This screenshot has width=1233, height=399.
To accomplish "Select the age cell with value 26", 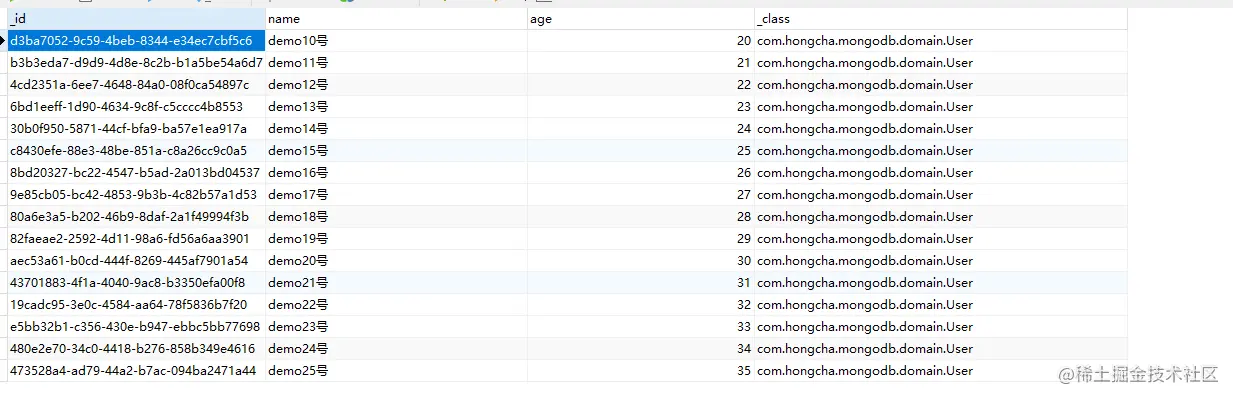I will click(641, 173).
